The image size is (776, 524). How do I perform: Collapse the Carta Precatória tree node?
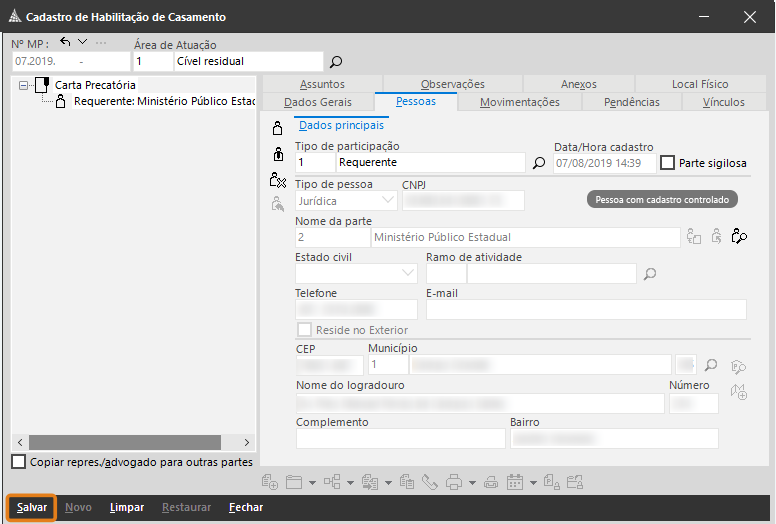click(x=23, y=86)
